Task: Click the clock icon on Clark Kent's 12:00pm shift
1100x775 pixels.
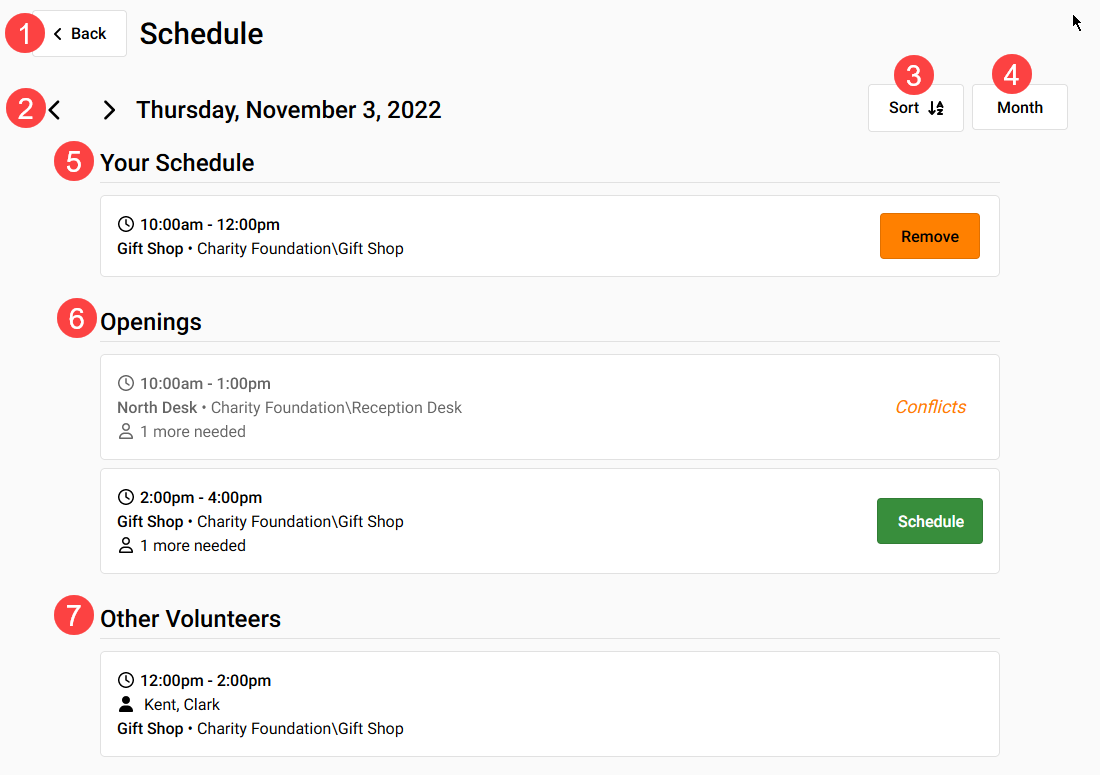Action: pyautogui.click(x=127, y=680)
